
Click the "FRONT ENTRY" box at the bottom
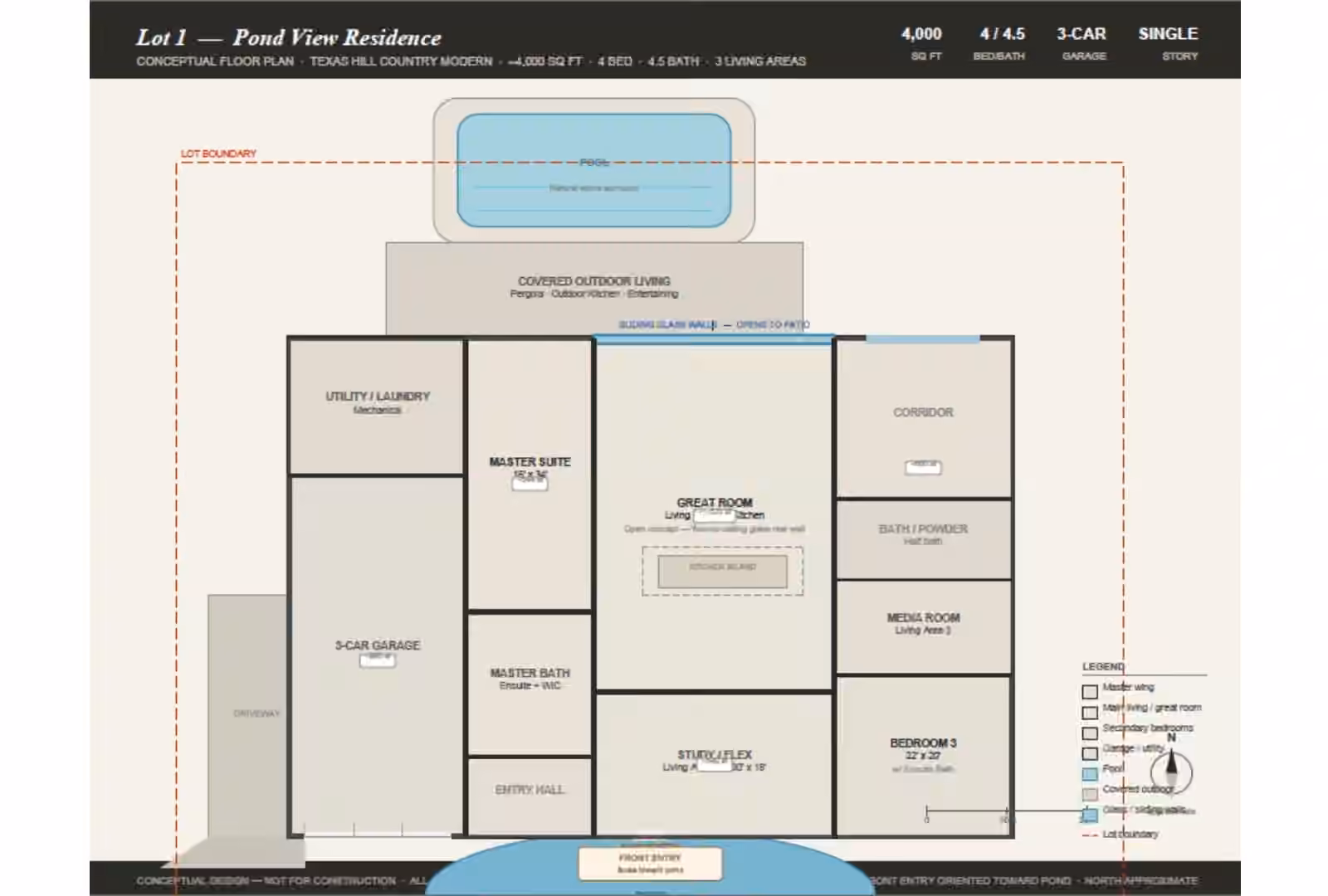650,864
